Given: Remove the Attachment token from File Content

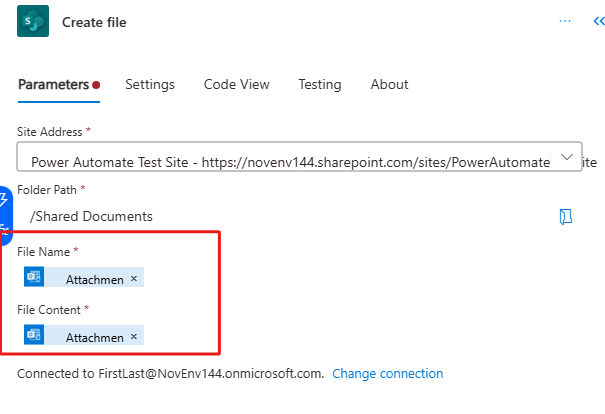Looking at the screenshot, I should pos(134,337).
